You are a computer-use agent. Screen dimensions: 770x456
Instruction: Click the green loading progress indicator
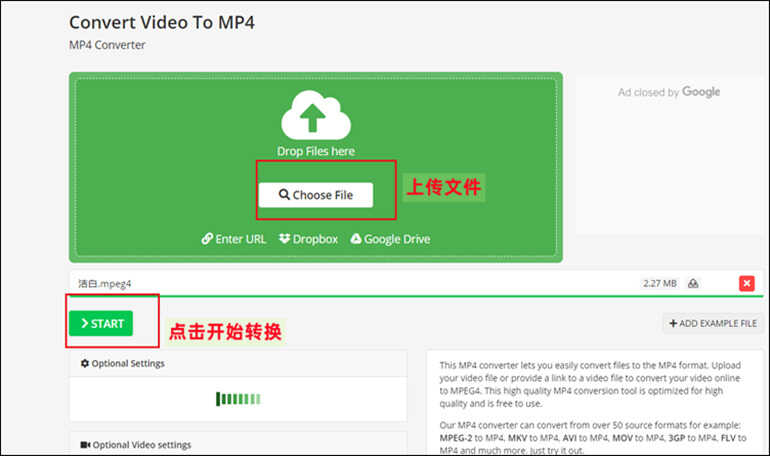(238, 399)
